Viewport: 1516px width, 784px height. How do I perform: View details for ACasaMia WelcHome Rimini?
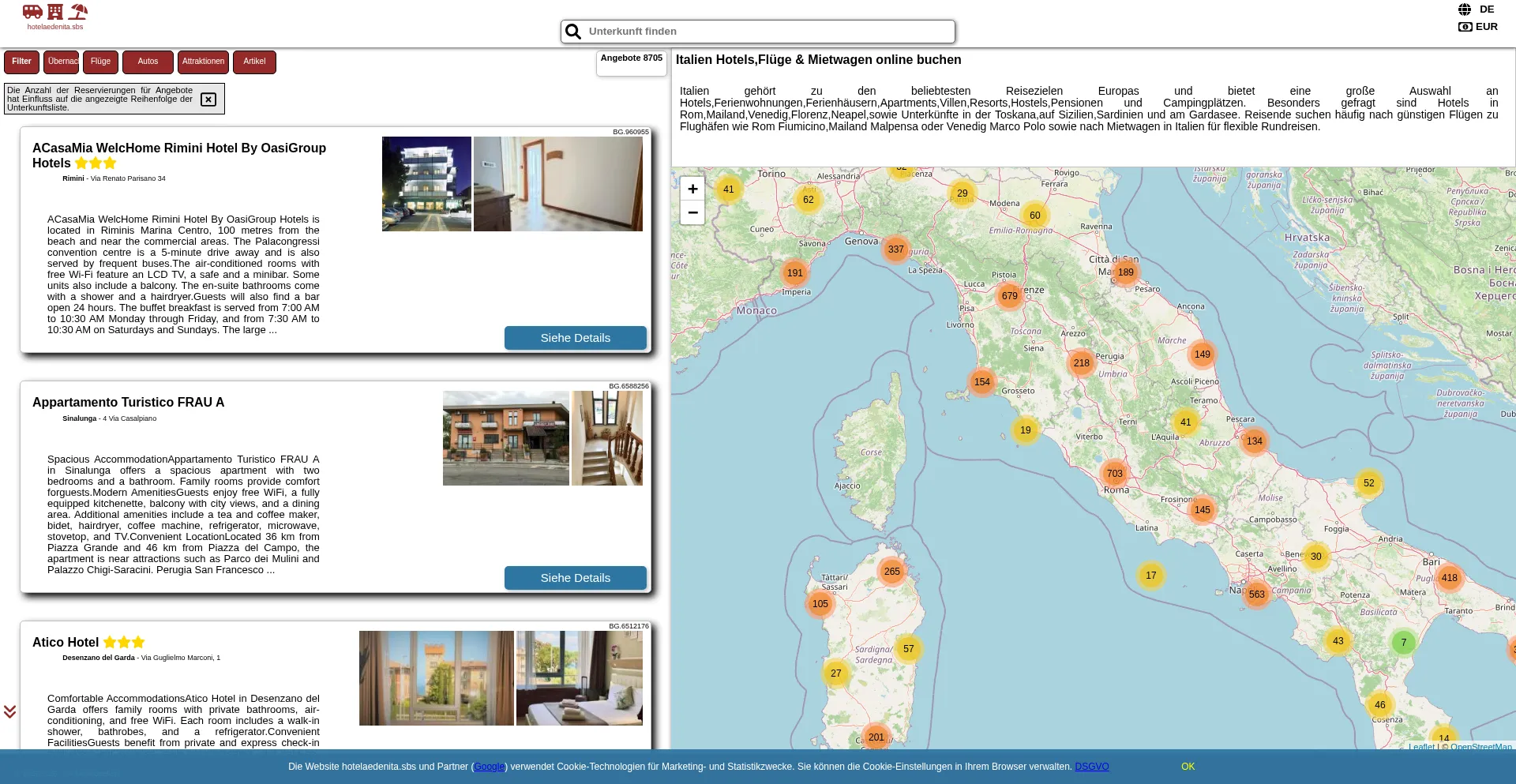[x=576, y=338]
